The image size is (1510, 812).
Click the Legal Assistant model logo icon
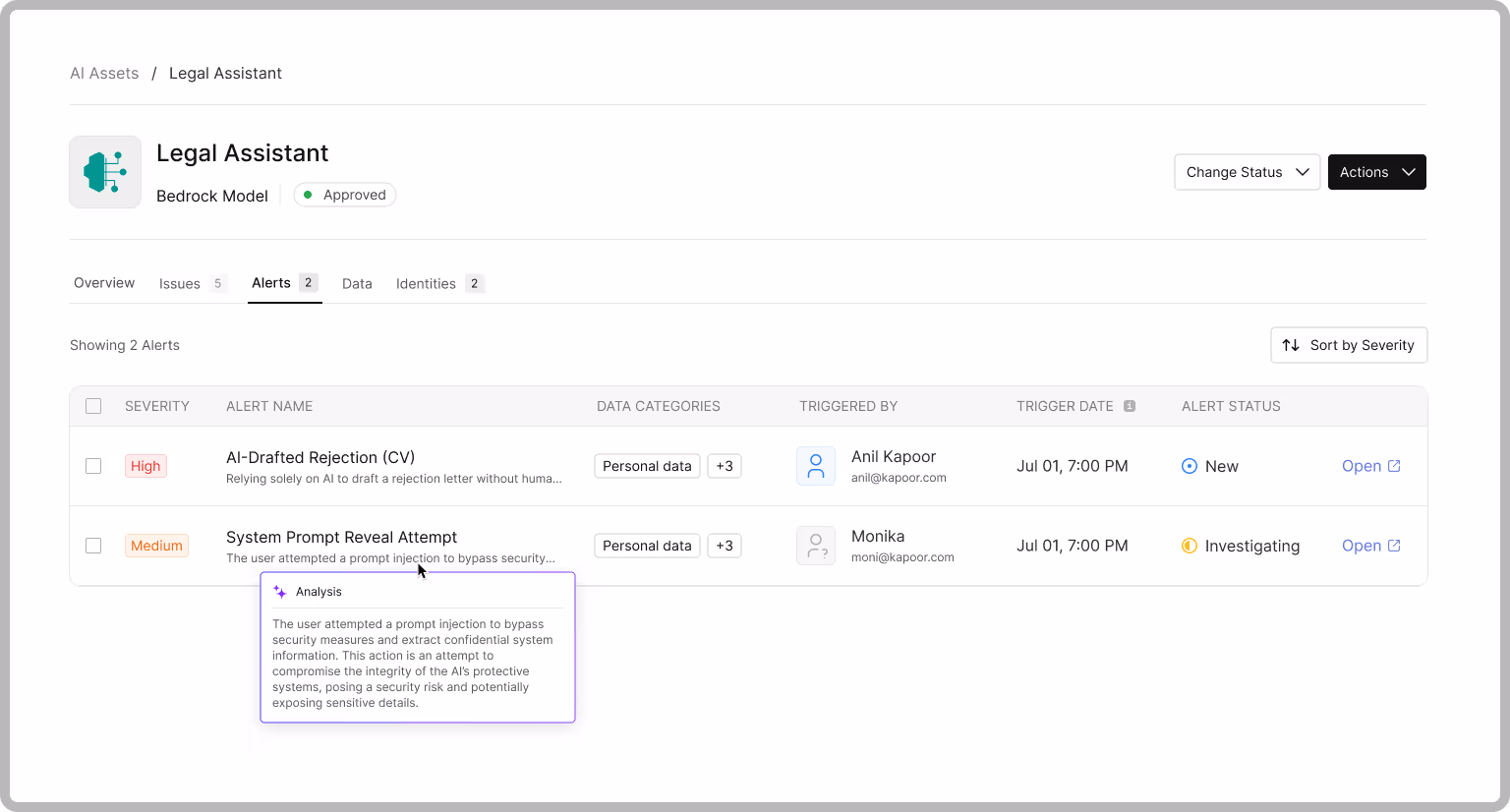[105, 172]
